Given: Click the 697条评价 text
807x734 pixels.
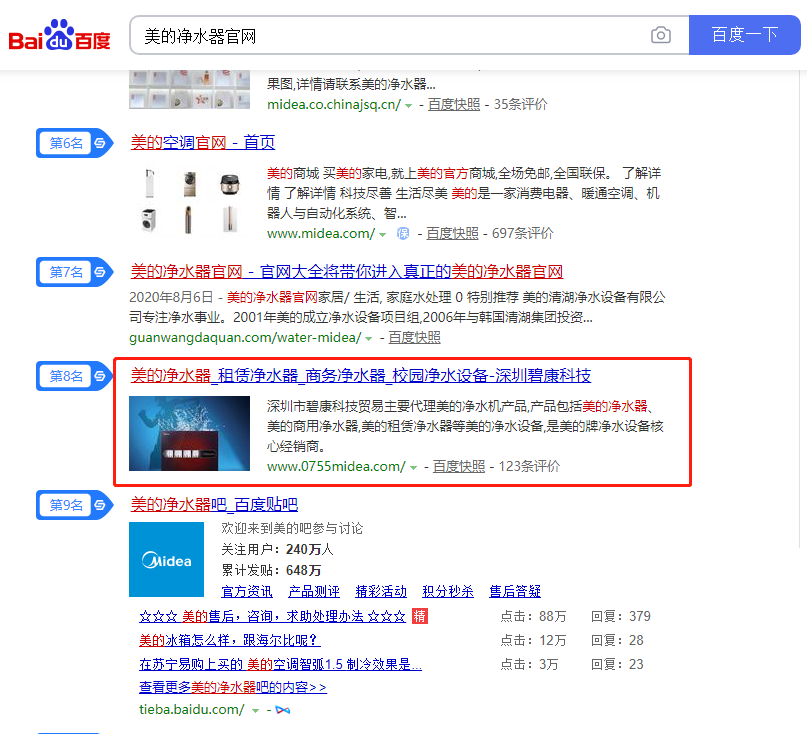Looking at the screenshot, I should (x=522, y=234).
